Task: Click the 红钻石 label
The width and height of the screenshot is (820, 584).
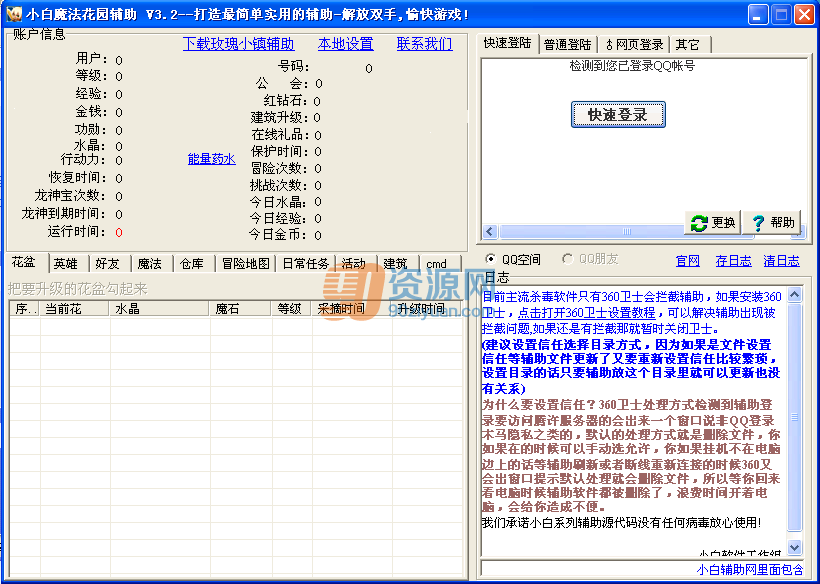Action: pos(286,100)
